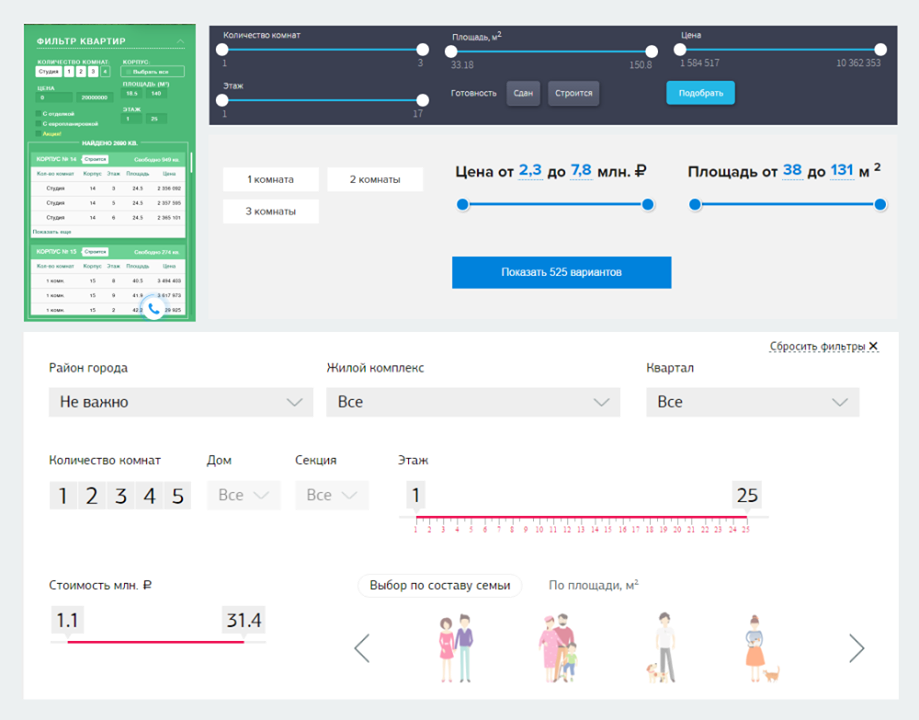Check the yellow «Акция!» option
This screenshot has height=720, width=919.
point(39,134)
